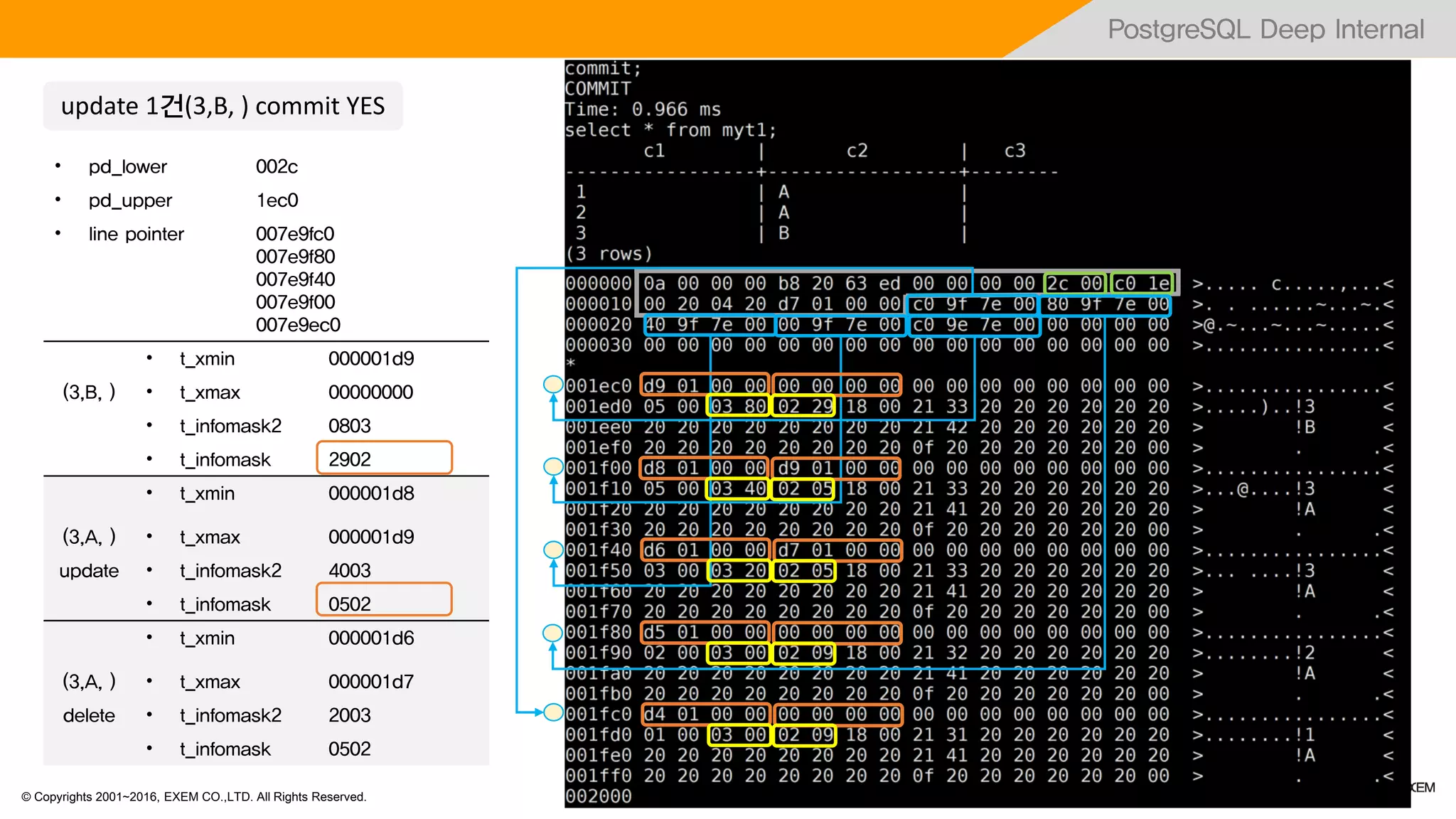Click the t_infomask2 value "2003"
Image resolution: width=1456 pixels, height=819 pixels.
tap(350, 715)
